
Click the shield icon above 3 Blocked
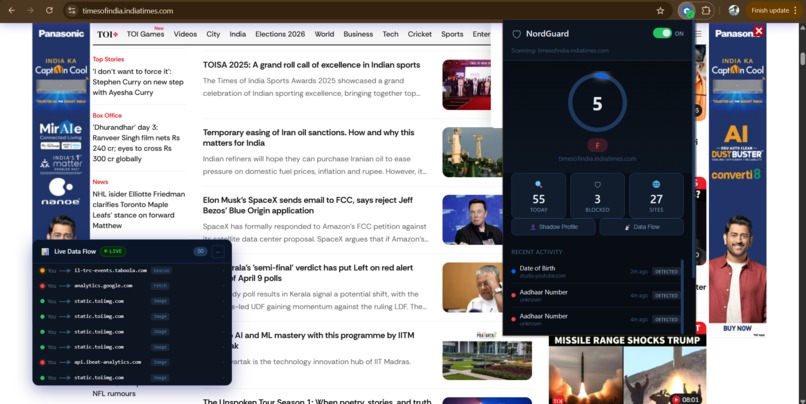(x=597, y=184)
